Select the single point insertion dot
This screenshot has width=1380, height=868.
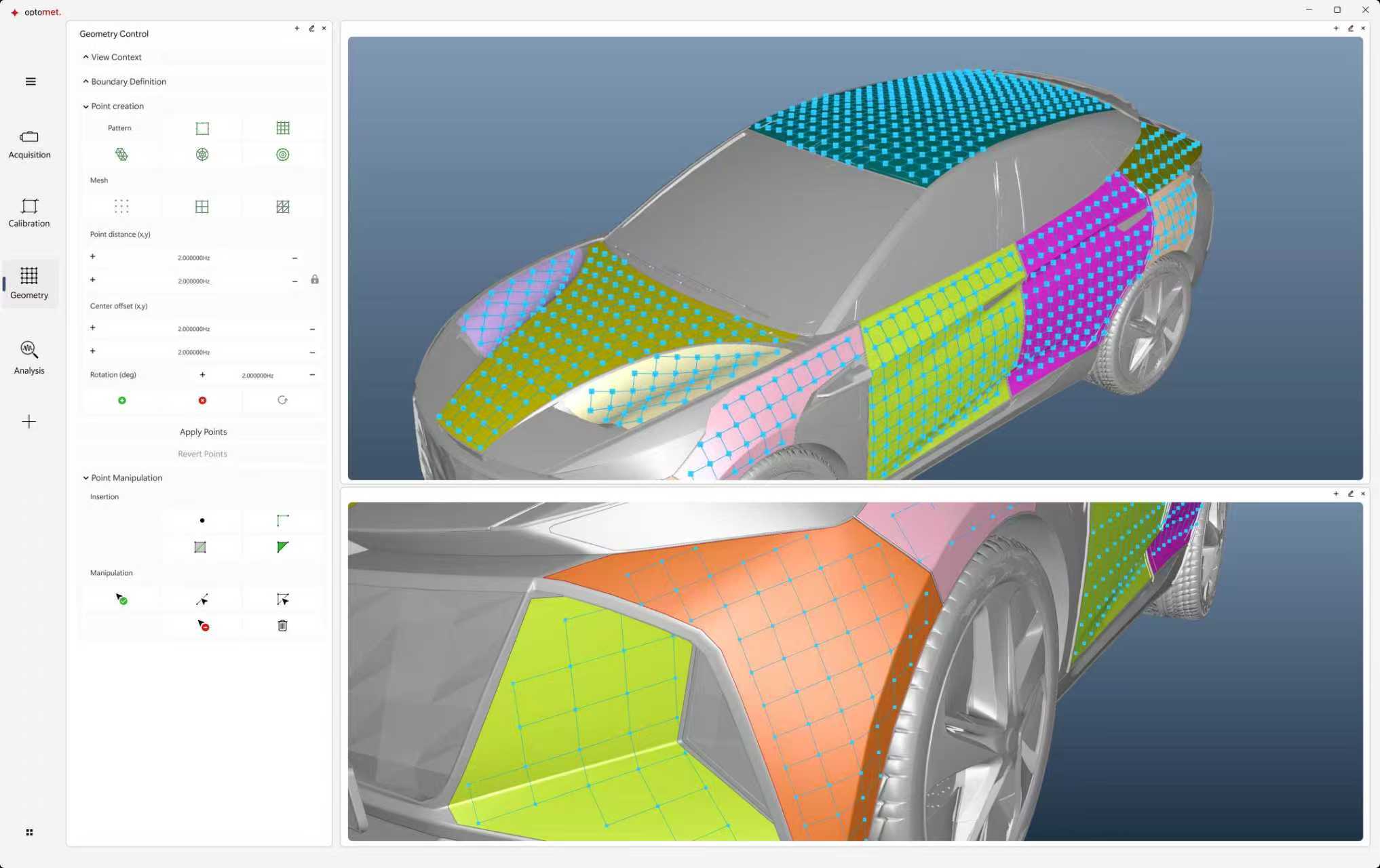click(202, 521)
